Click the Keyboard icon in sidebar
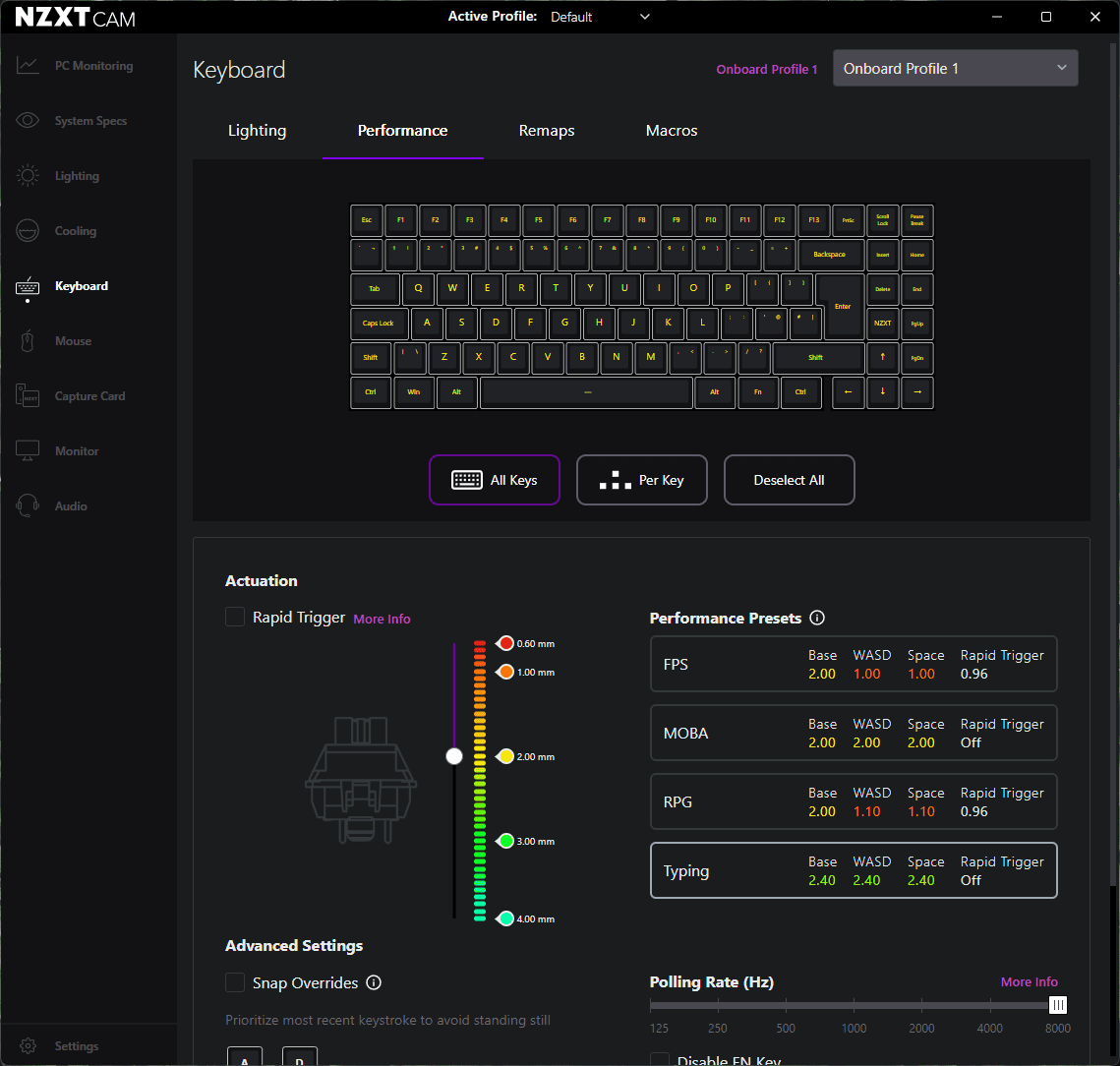Screen dimensions: 1120x1066 pos(28,286)
